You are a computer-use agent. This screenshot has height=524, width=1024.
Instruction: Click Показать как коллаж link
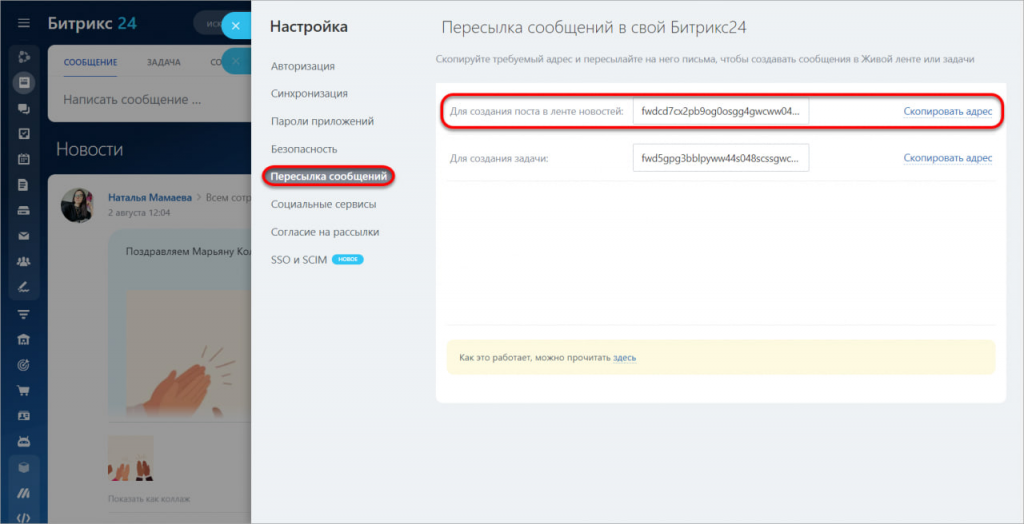(x=148, y=499)
